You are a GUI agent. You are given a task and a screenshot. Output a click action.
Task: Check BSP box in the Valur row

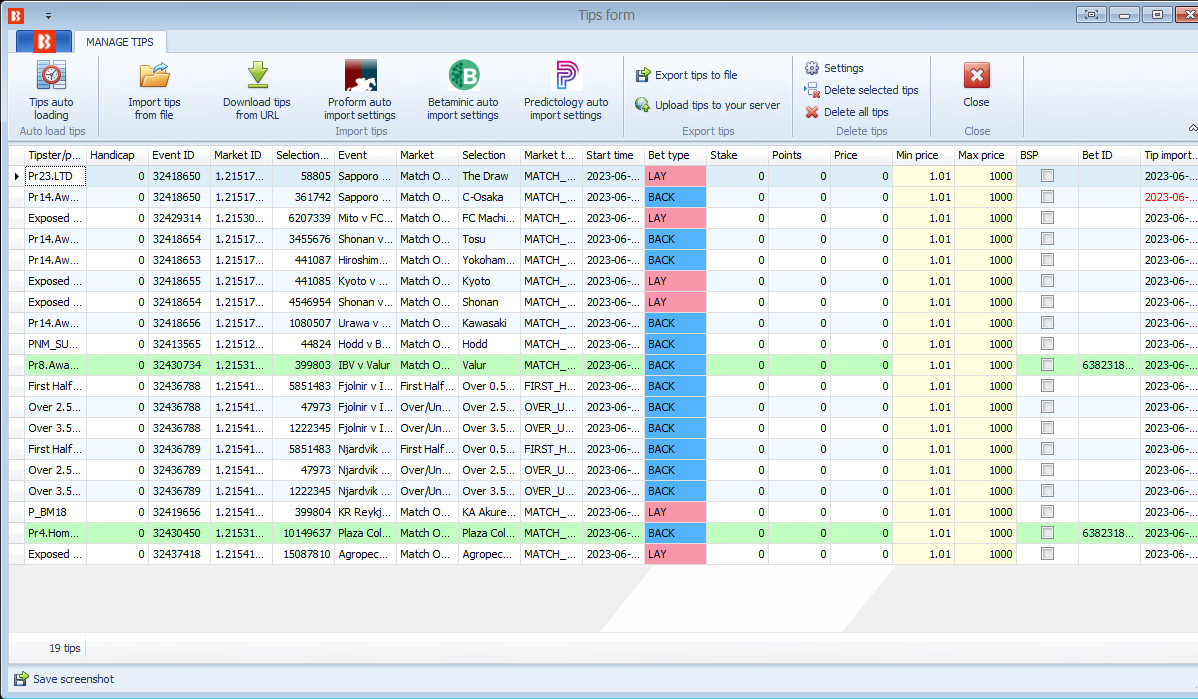pos(1047,365)
